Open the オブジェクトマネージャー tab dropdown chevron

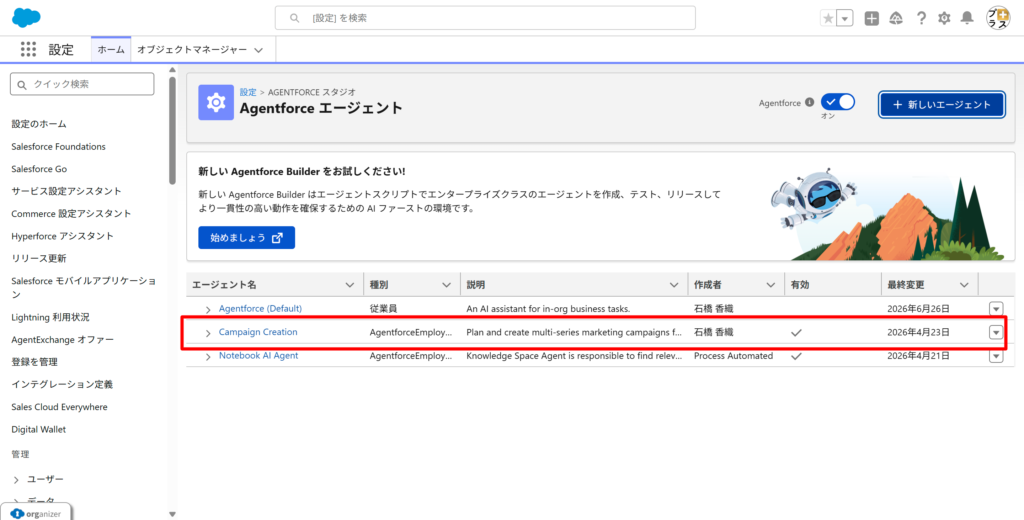[259, 50]
